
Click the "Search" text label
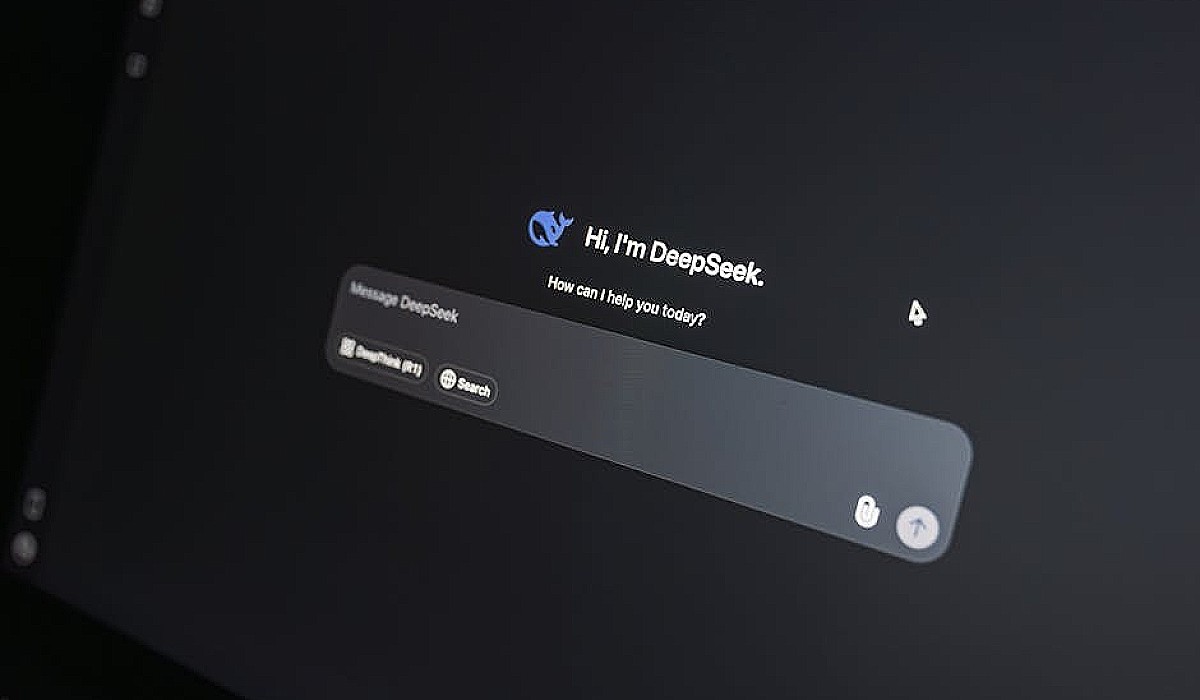click(474, 388)
